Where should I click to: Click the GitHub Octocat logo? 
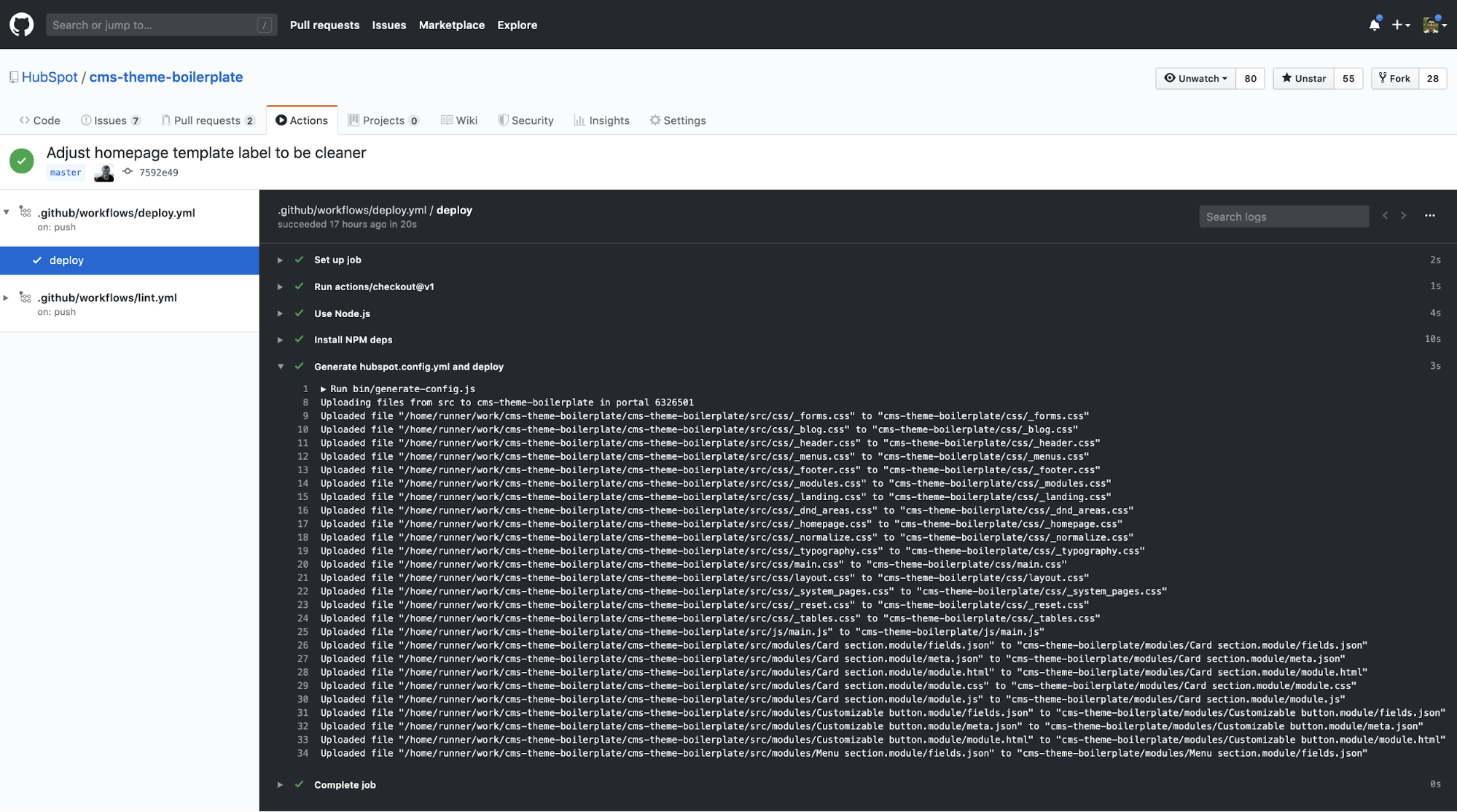click(x=22, y=24)
